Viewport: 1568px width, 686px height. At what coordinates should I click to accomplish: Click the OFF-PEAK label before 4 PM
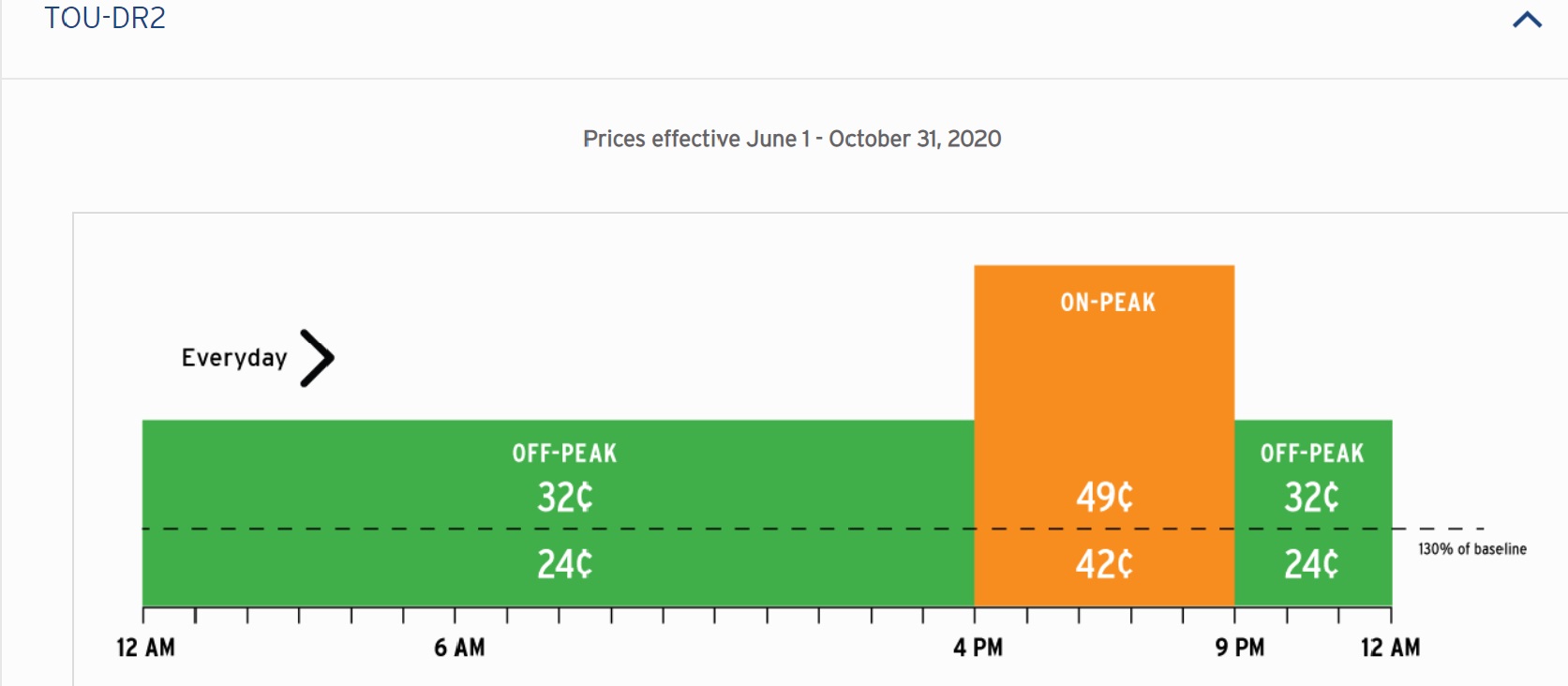(564, 454)
